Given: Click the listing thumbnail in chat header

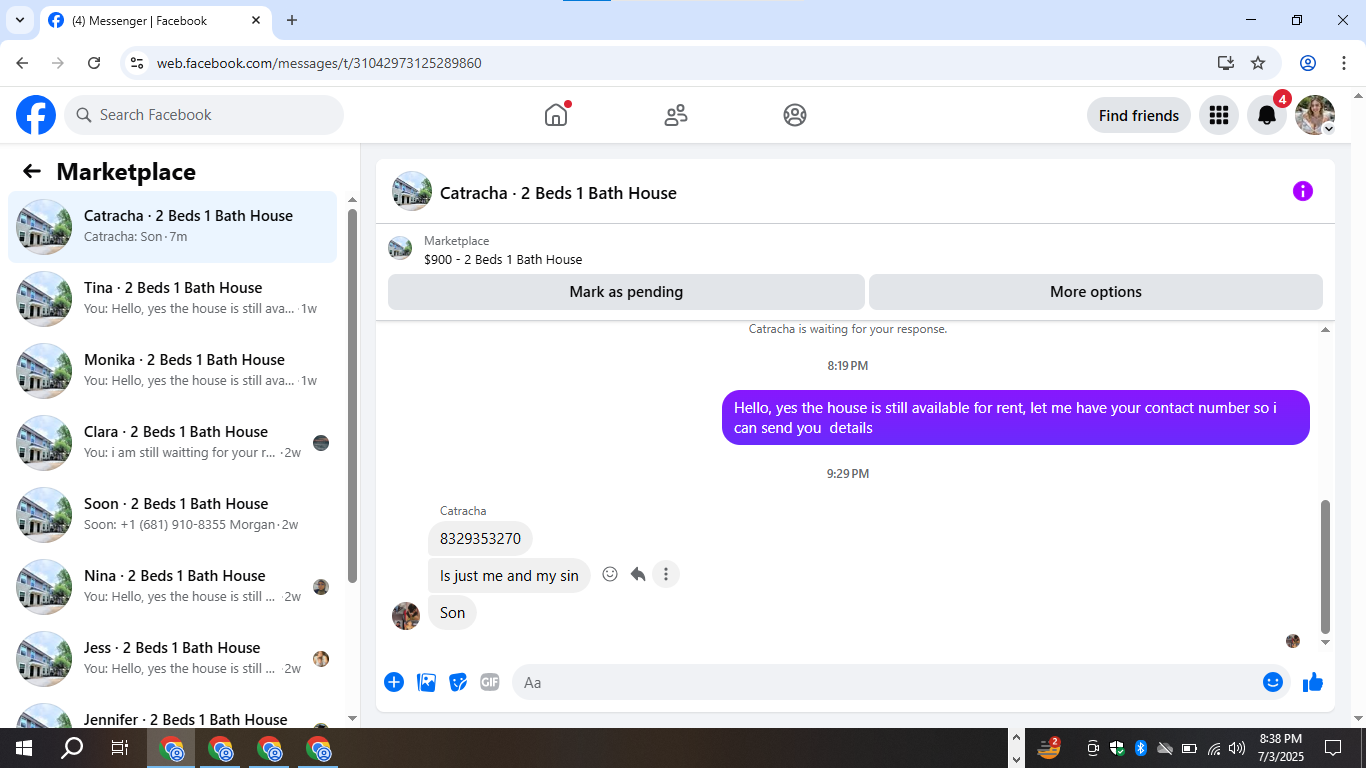Looking at the screenshot, I should 412,191.
